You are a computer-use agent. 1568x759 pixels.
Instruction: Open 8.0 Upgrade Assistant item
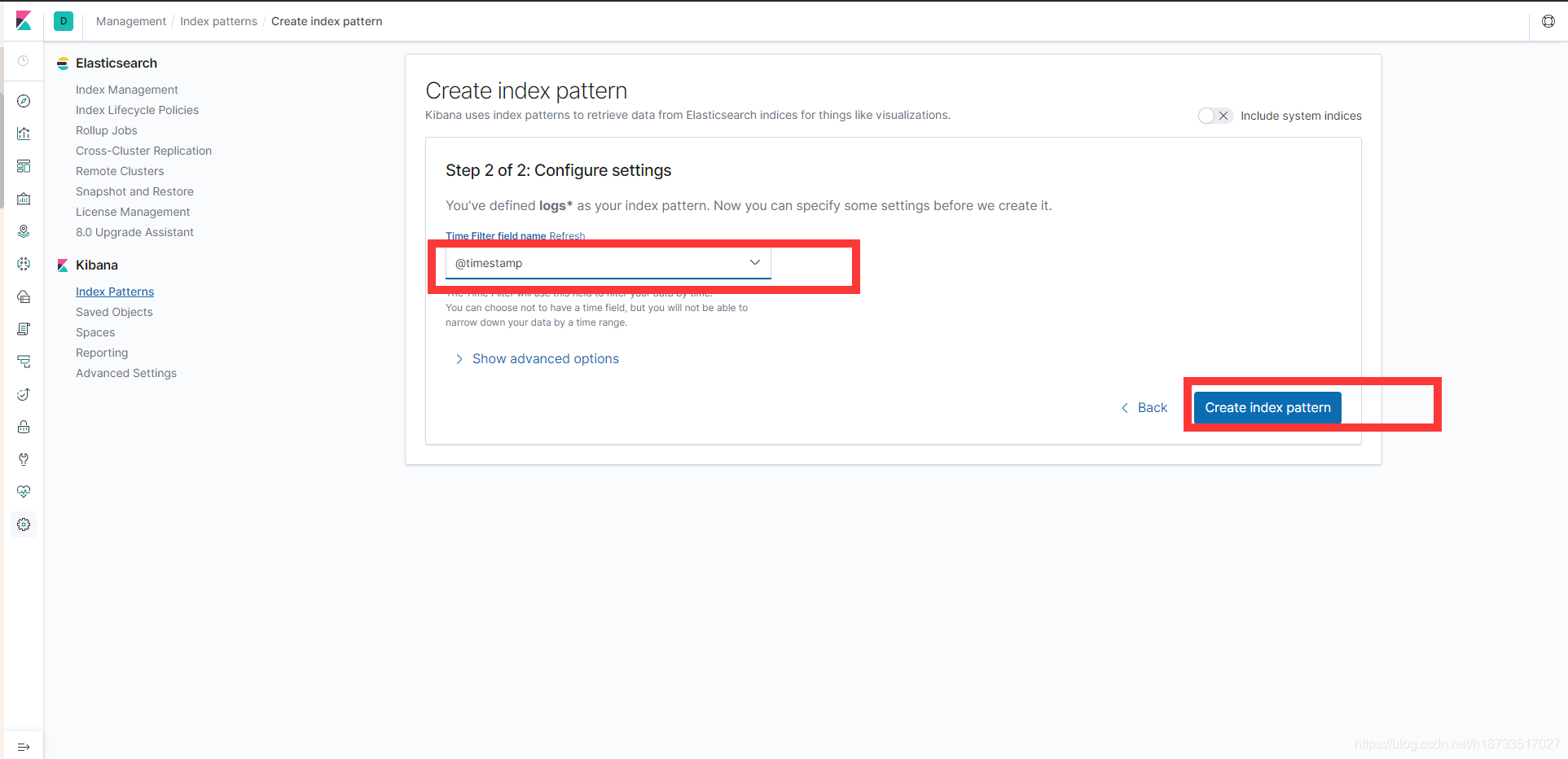[x=134, y=232]
